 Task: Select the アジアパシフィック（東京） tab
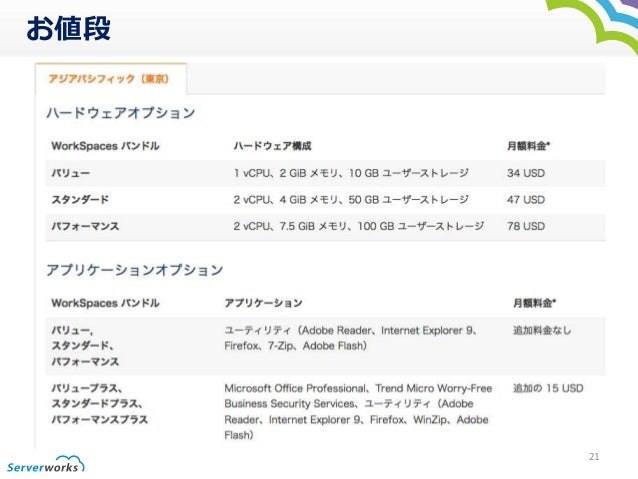point(111,79)
